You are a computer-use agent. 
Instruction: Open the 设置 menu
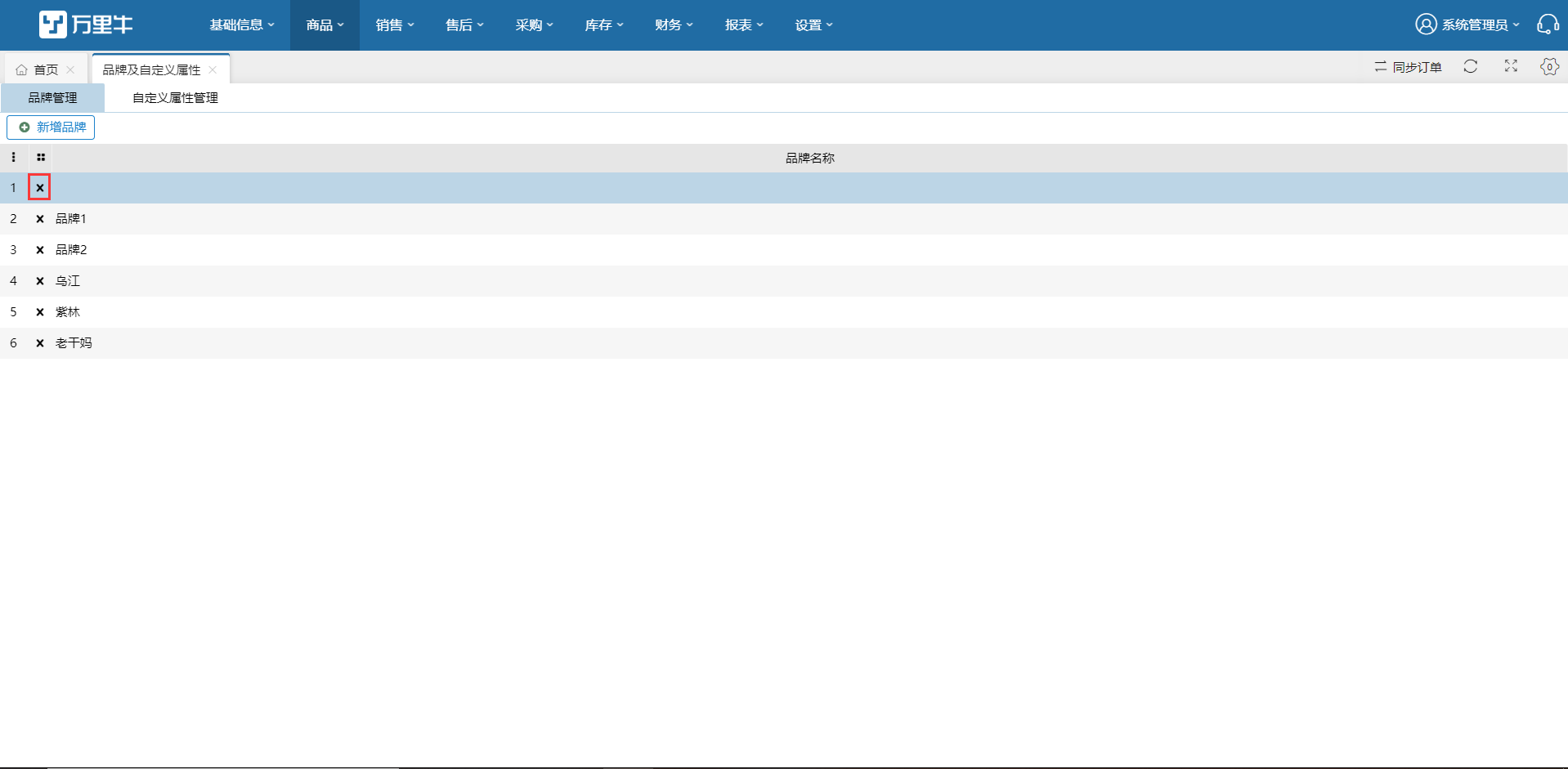(x=813, y=25)
